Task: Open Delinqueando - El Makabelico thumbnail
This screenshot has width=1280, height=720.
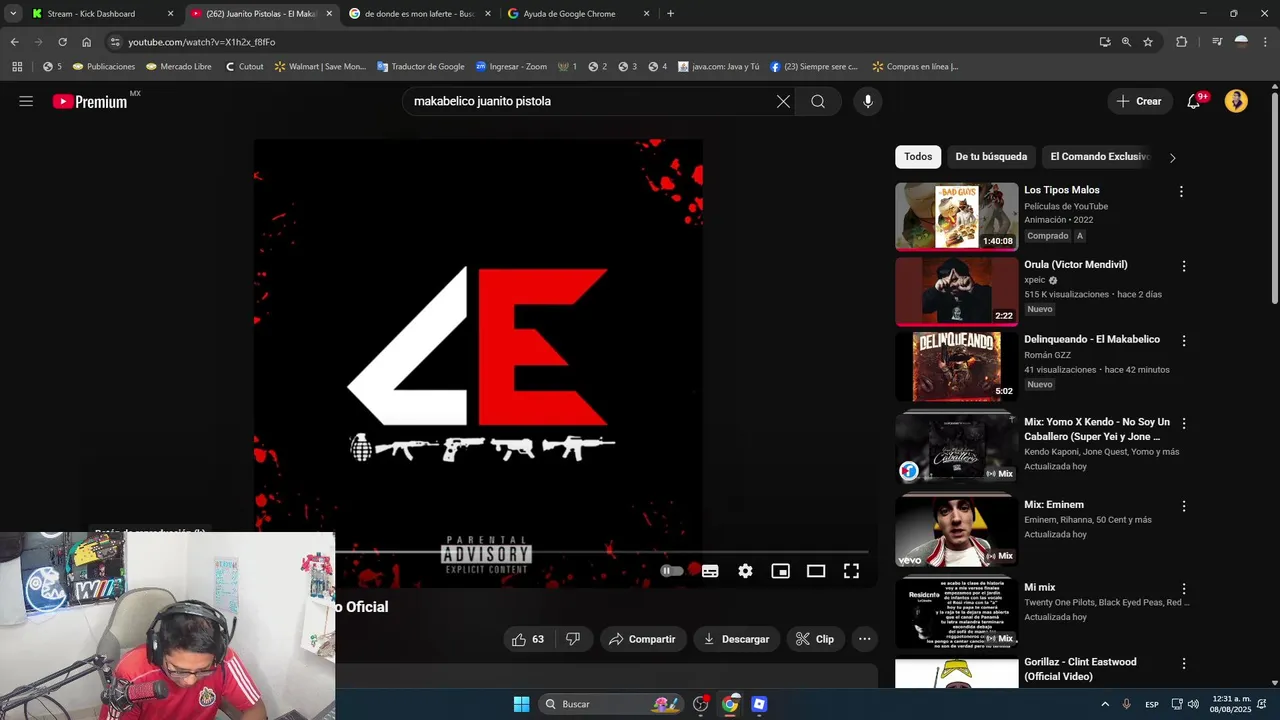Action: pos(956,366)
